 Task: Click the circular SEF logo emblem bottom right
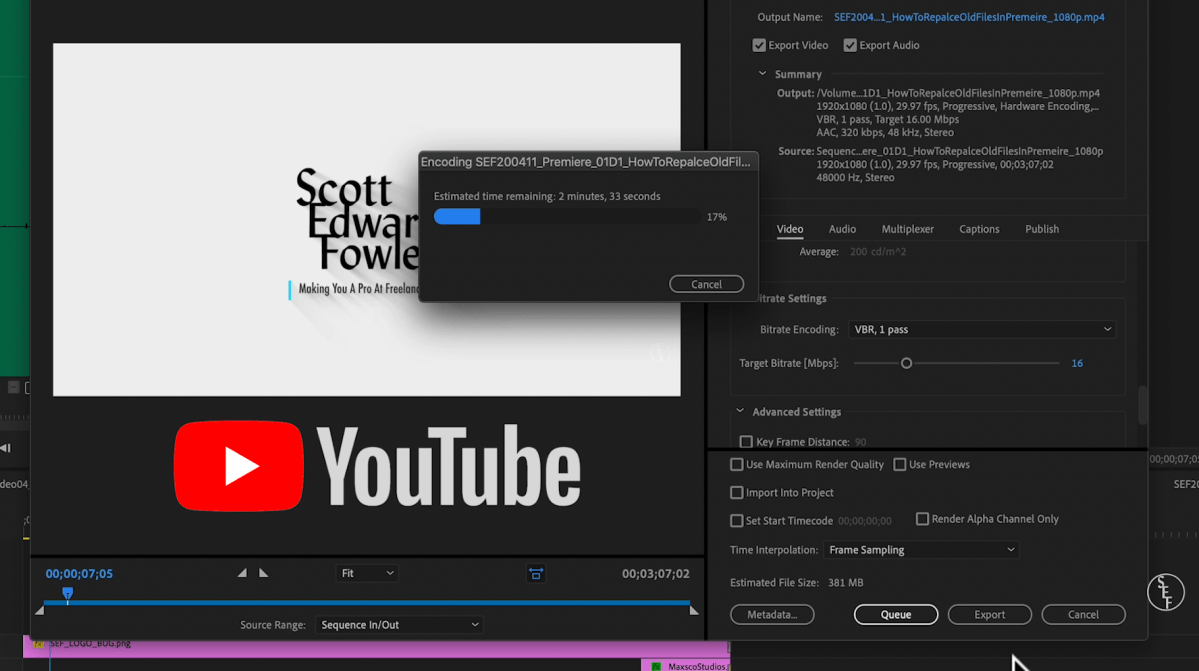[1166, 592]
